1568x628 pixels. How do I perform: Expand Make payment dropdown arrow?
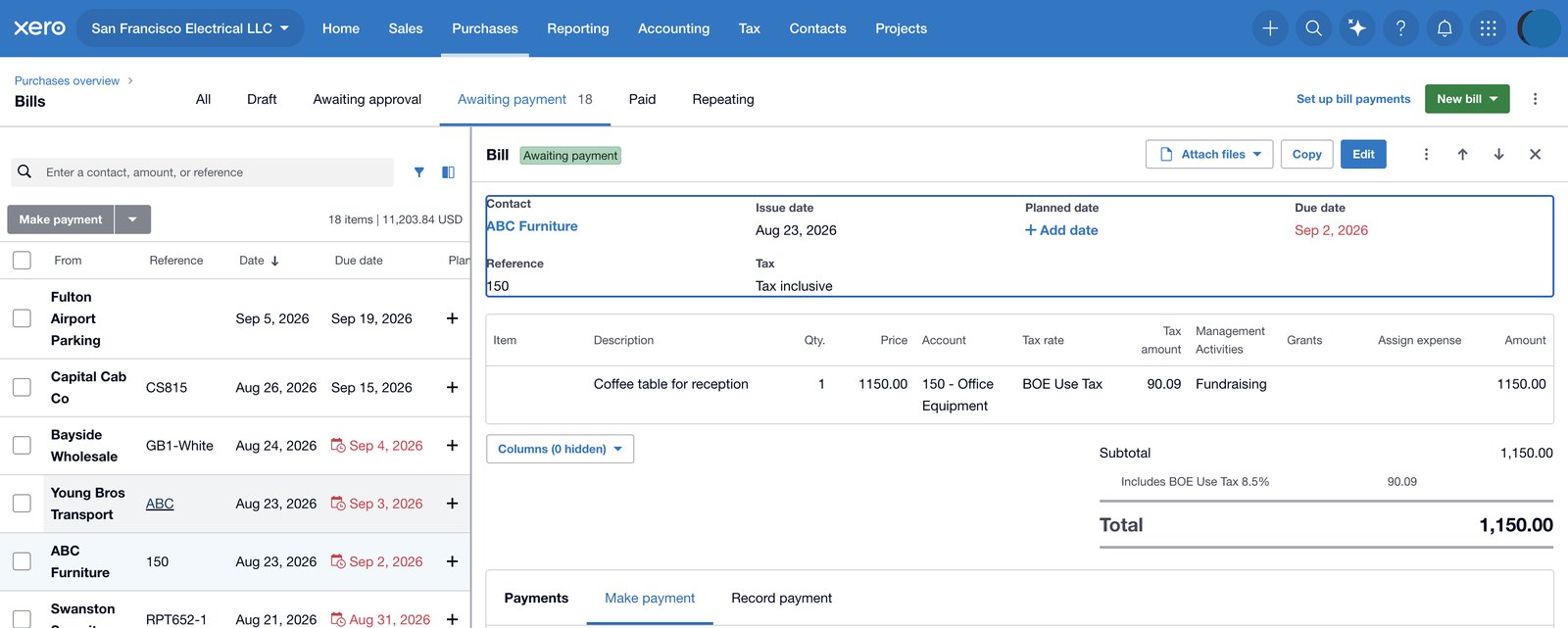(132, 219)
